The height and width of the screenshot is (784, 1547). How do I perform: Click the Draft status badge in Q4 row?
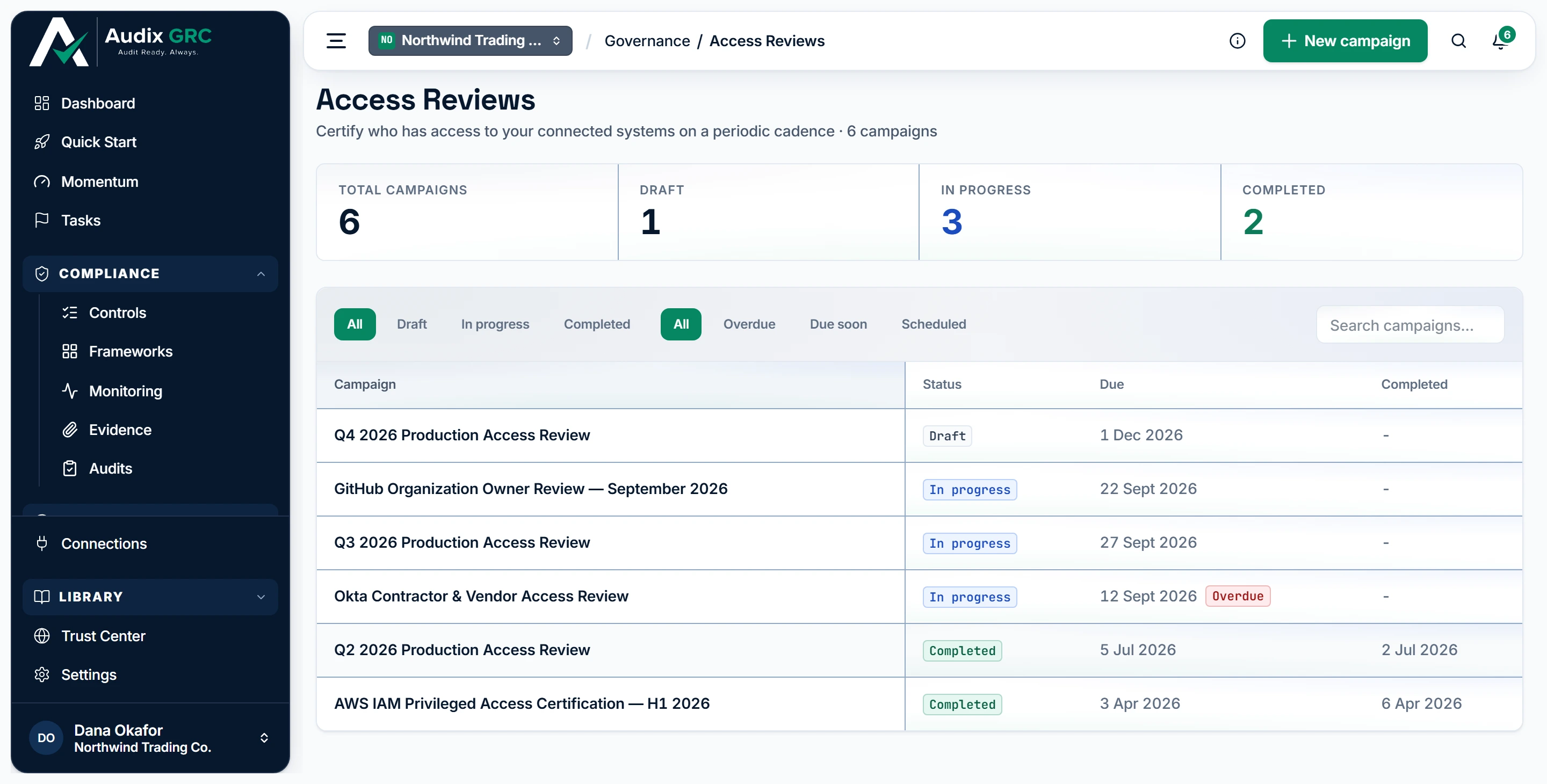pyautogui.click(x=947, y=436)
